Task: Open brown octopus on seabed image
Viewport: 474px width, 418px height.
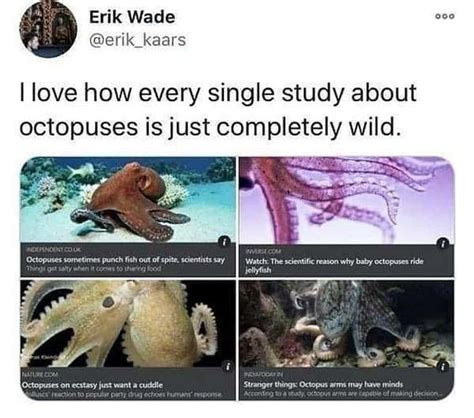Action: pyautogui.click(x=128, y=200)
